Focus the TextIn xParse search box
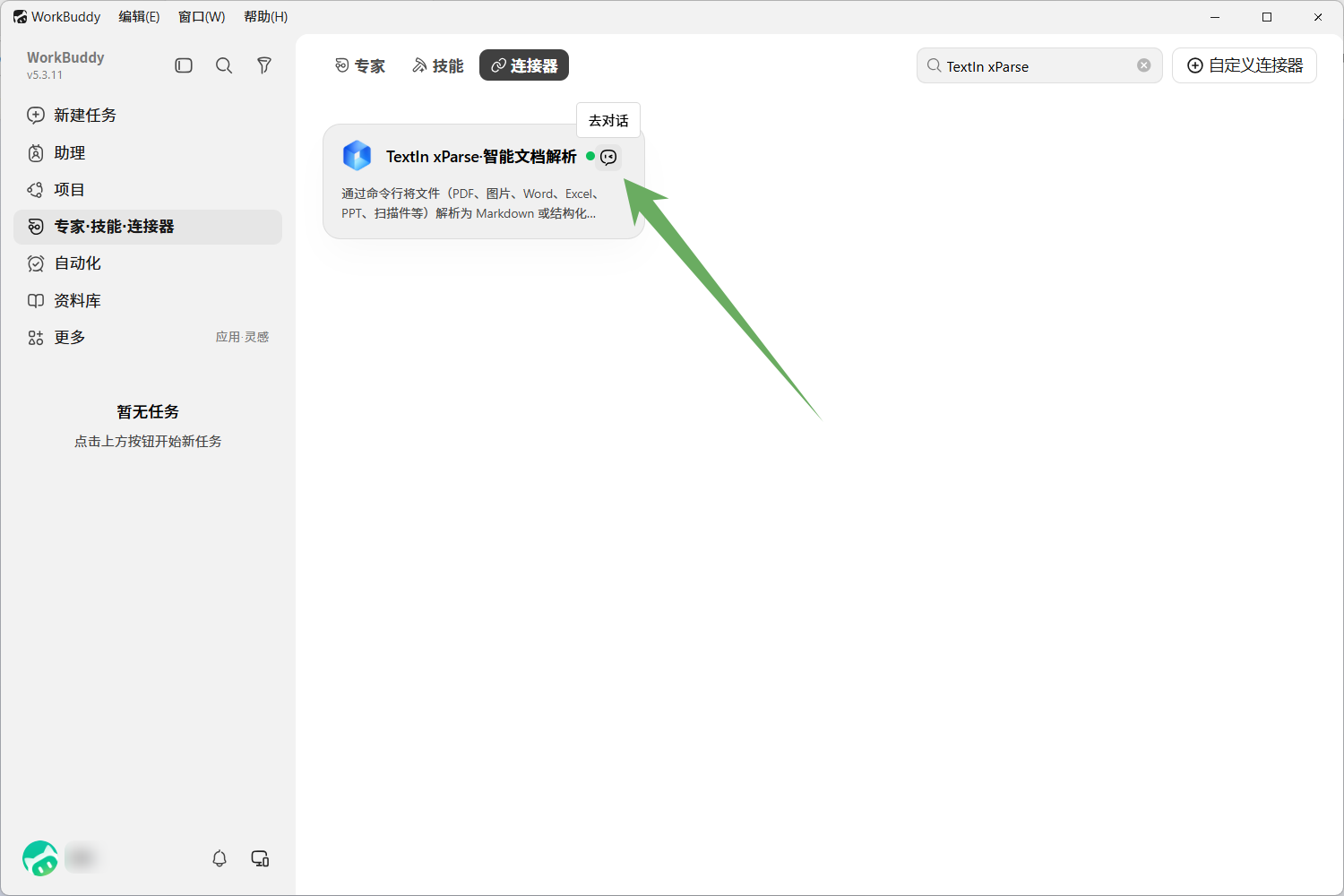Screen dimensions: 1344x896 (1039, 65)
